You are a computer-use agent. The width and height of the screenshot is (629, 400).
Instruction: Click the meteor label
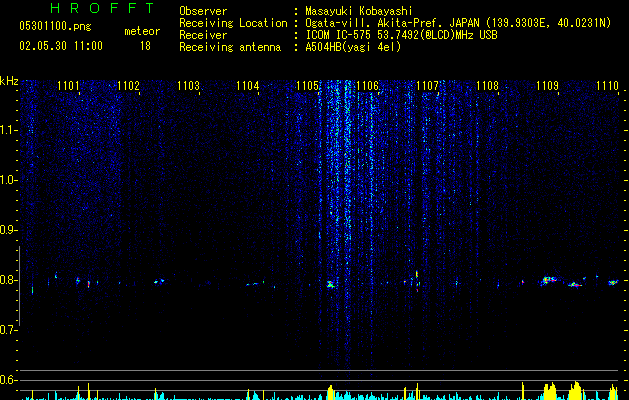[142, 31]
